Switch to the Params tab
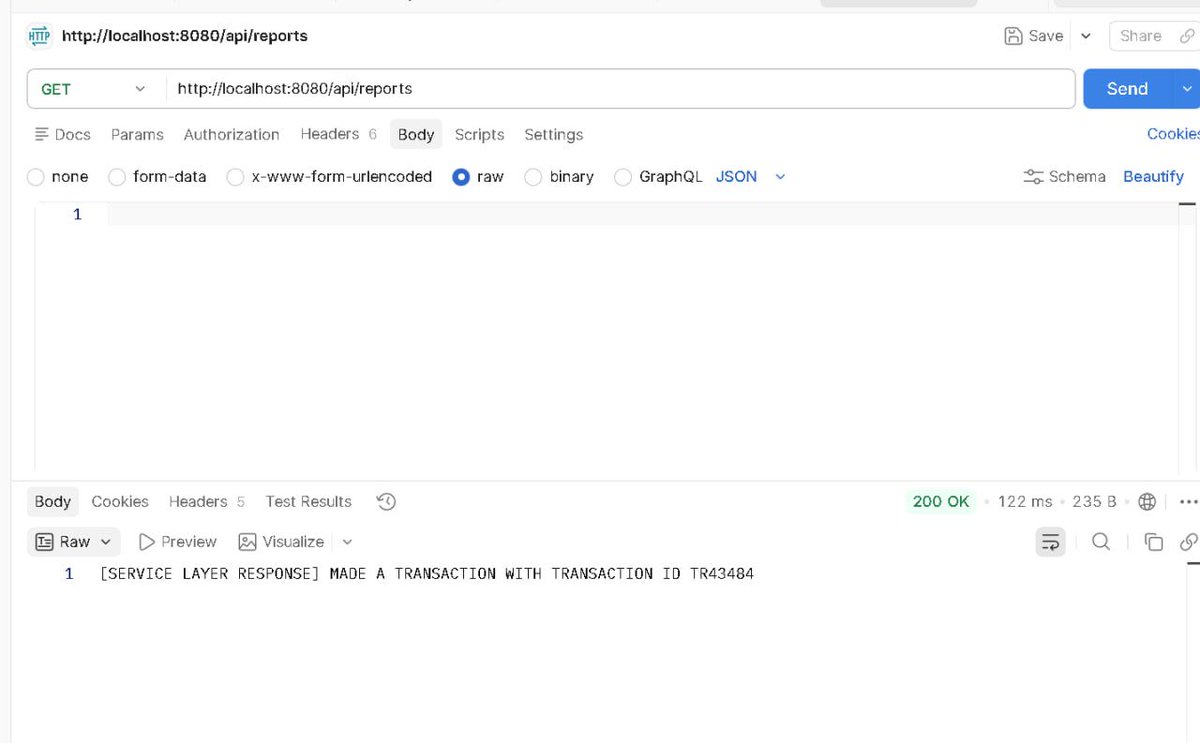 pyautogui.click(x=137, y=134)
